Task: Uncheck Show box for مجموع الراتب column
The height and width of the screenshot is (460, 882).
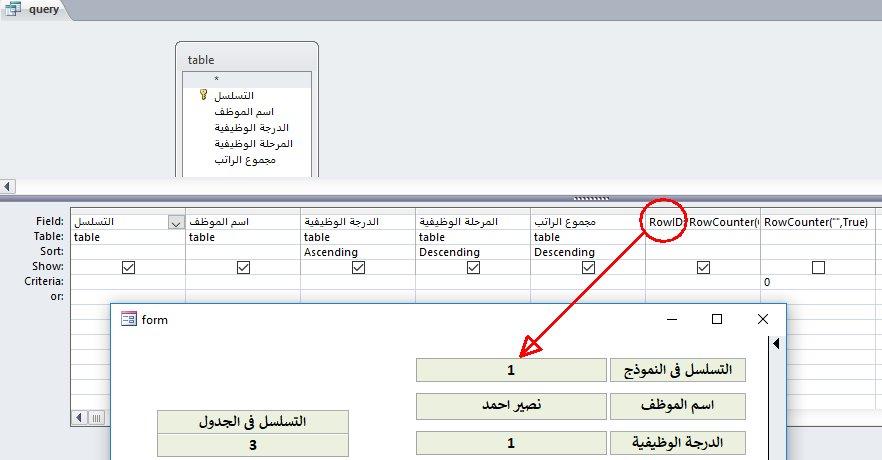Action: 588,268
